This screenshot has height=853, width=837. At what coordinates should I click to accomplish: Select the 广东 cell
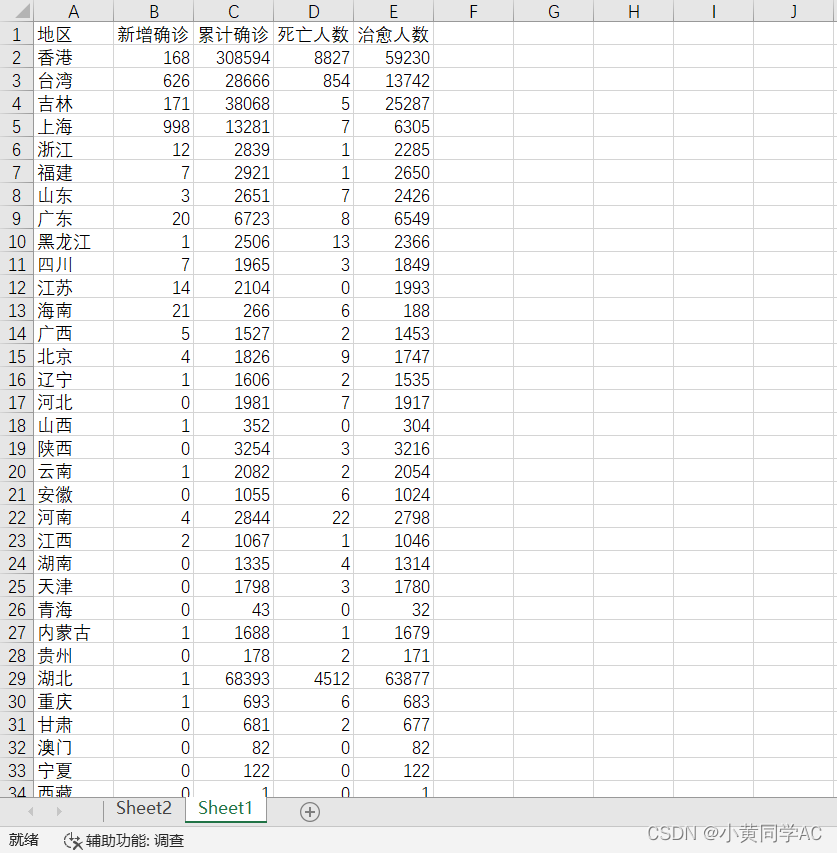[73, 218]
